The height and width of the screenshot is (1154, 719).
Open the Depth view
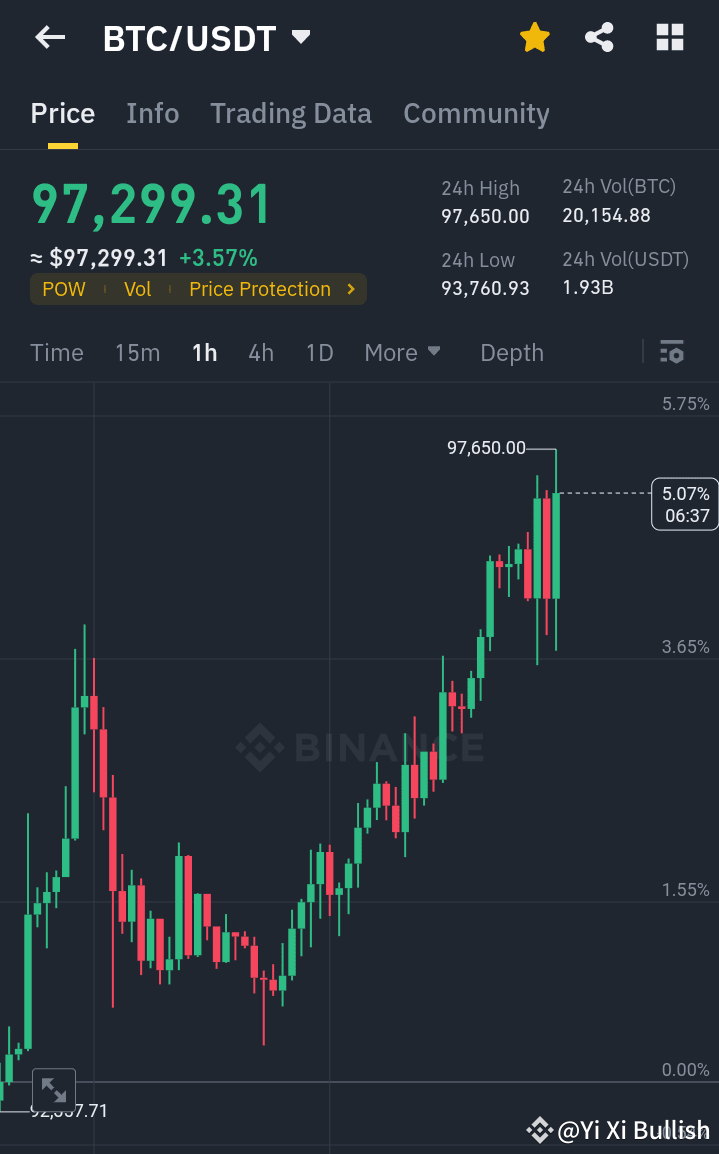(511, 352)
